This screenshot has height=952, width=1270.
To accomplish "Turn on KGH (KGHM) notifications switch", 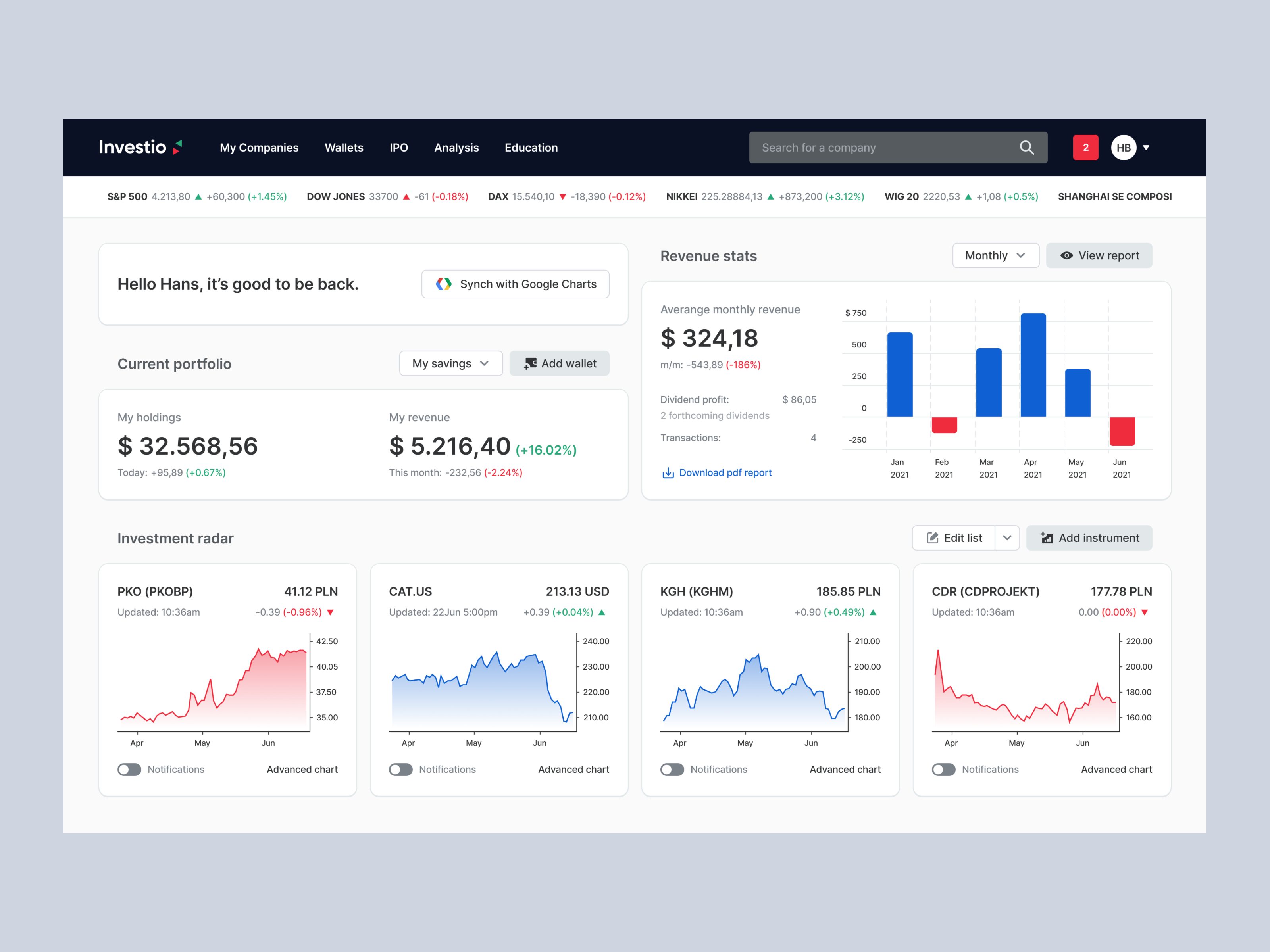I will click(672, 770).
